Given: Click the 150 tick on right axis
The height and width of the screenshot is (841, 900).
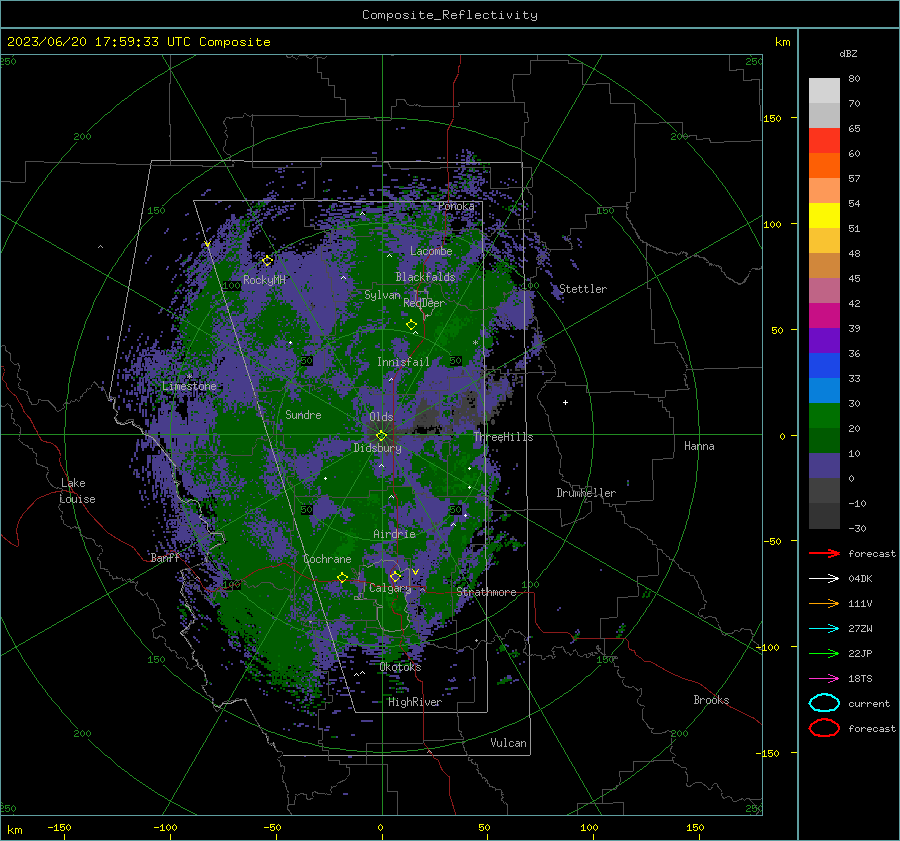Looking at the screenshot, I should pos(773,118).
